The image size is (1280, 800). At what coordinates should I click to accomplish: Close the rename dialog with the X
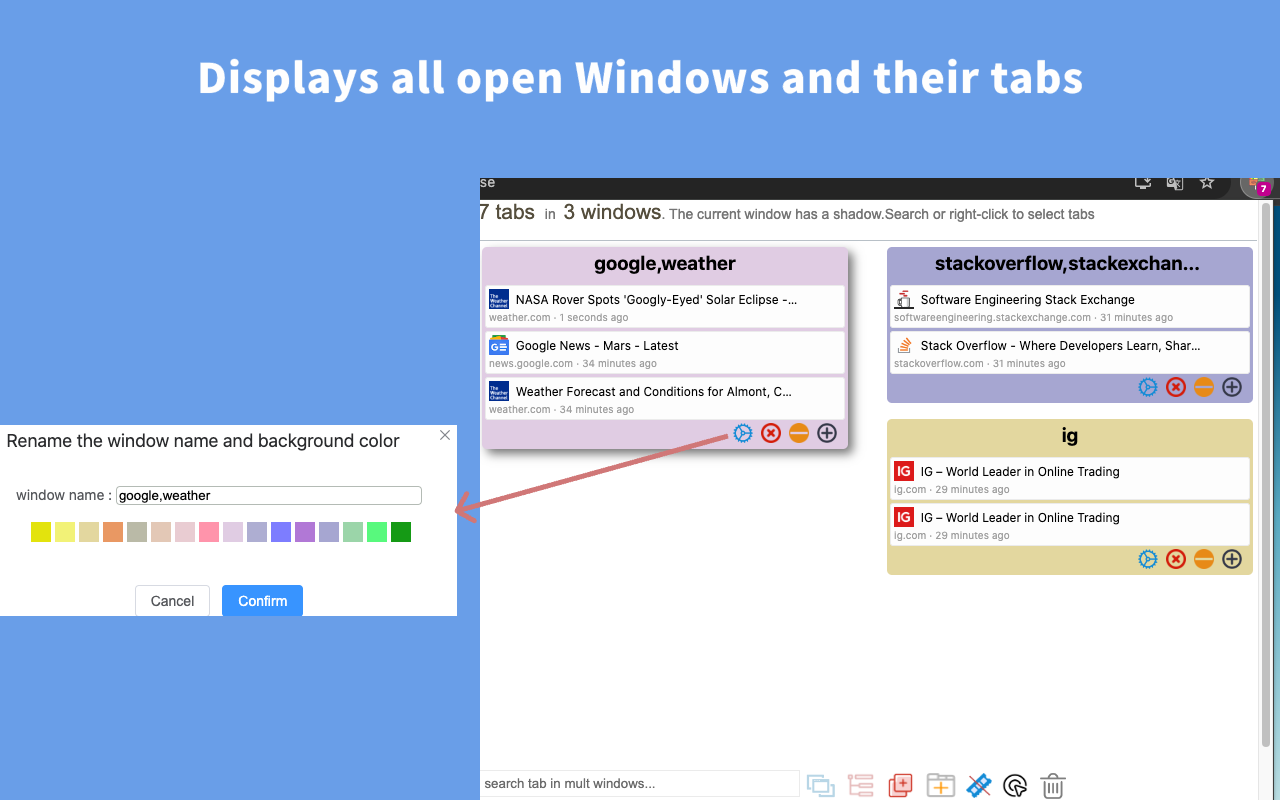pos(445,435)
